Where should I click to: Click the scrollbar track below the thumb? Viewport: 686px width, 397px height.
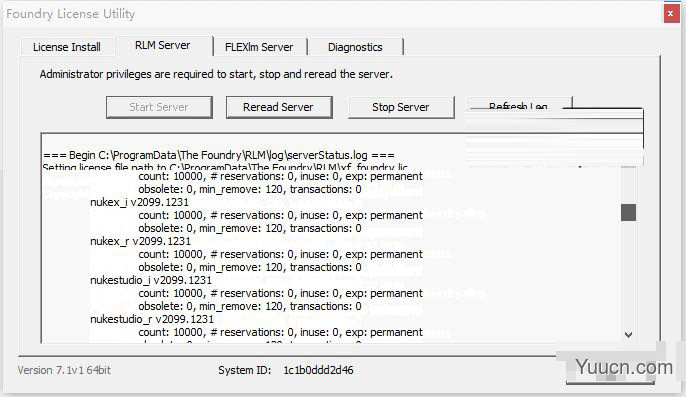coord(628,274)
